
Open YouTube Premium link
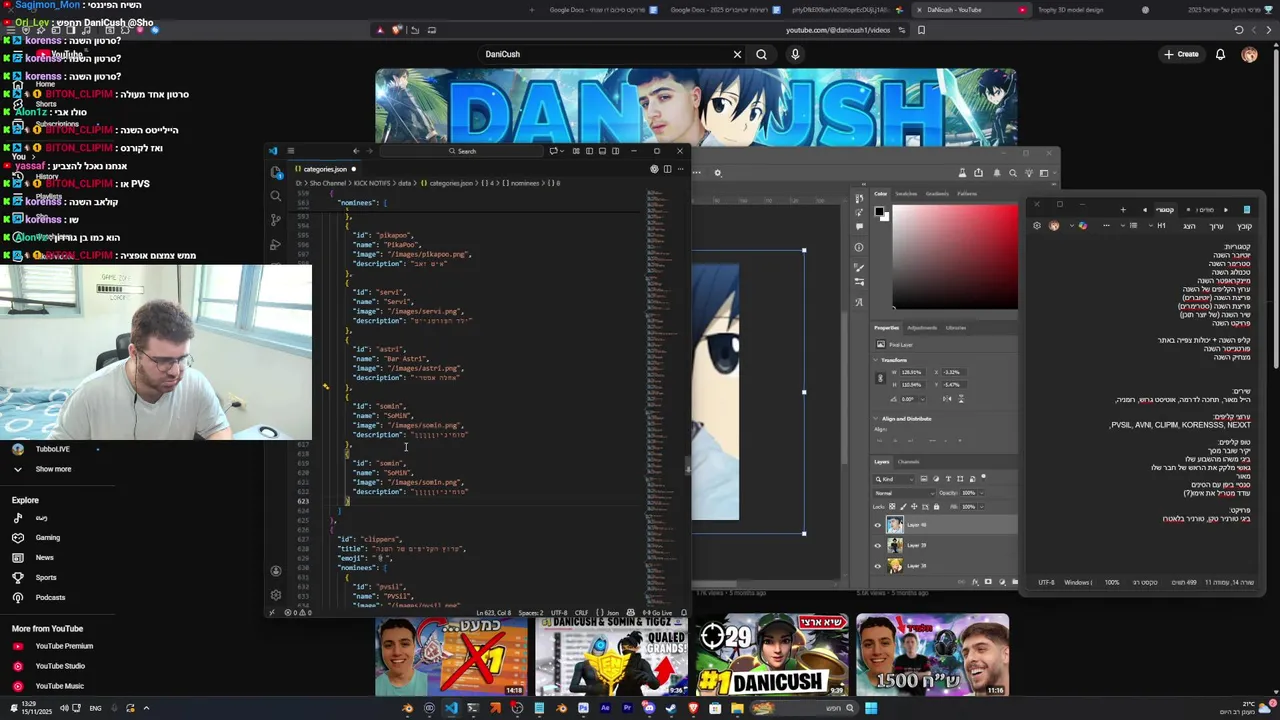[64, 646]
